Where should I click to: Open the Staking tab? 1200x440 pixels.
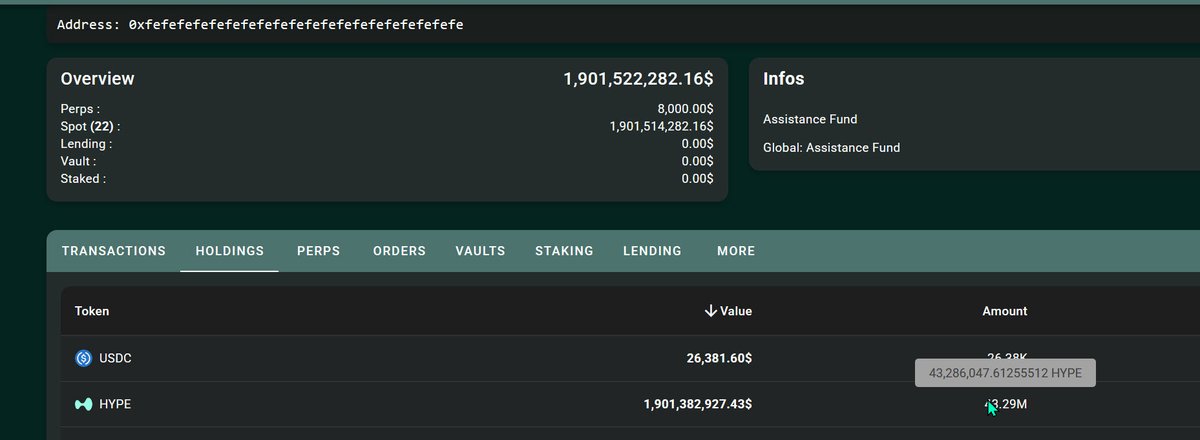[x=564, y=251]
